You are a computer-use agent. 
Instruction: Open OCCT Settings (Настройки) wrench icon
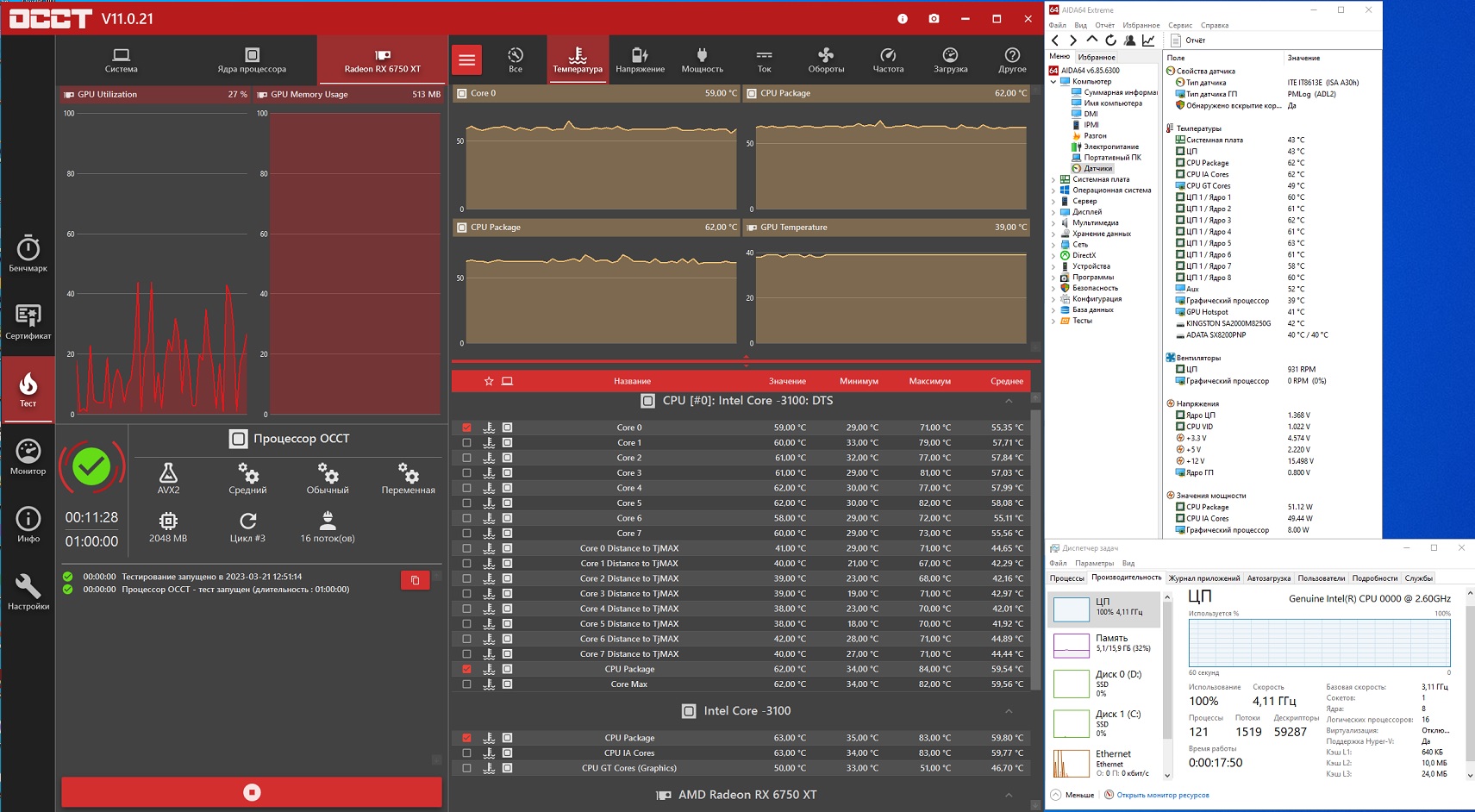click(28, 592)
